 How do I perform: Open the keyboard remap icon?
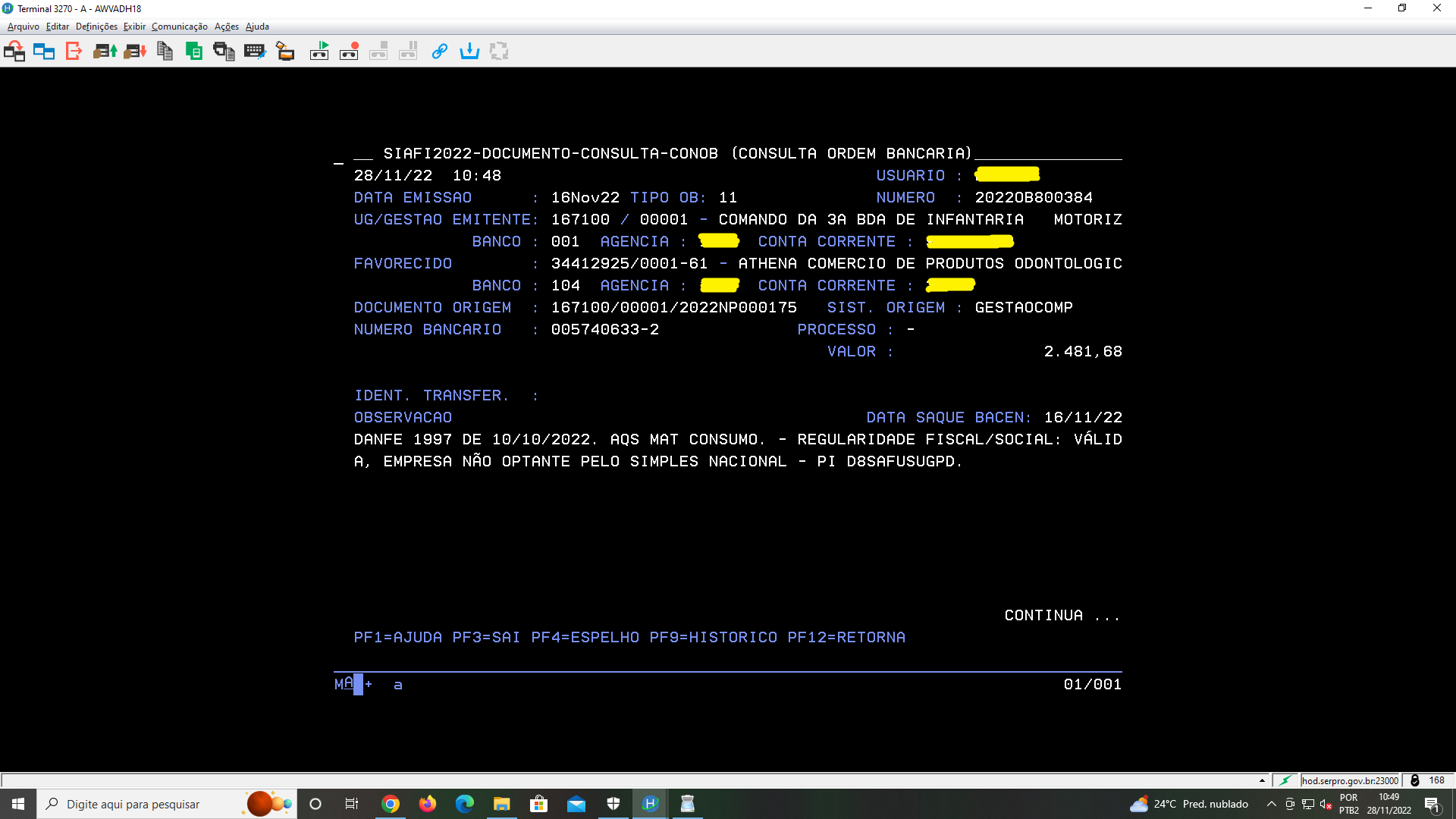click(x=255, y=52)
